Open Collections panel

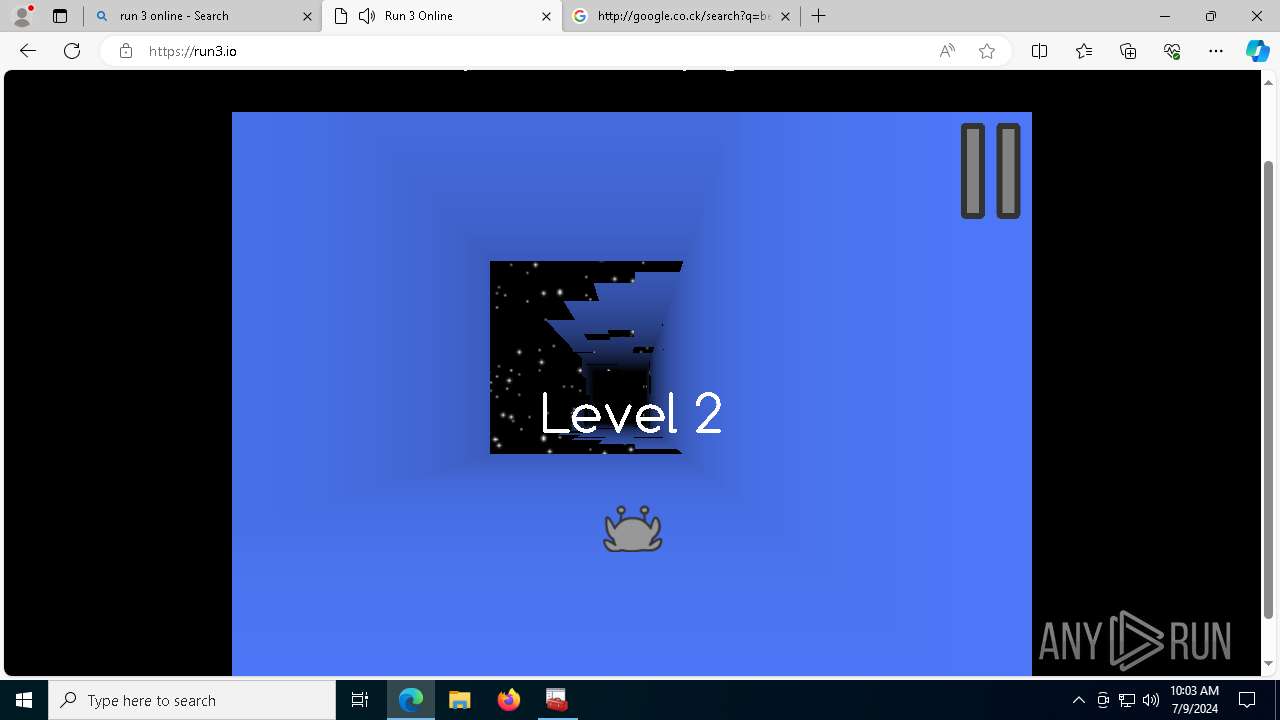tap(1128, 51)
